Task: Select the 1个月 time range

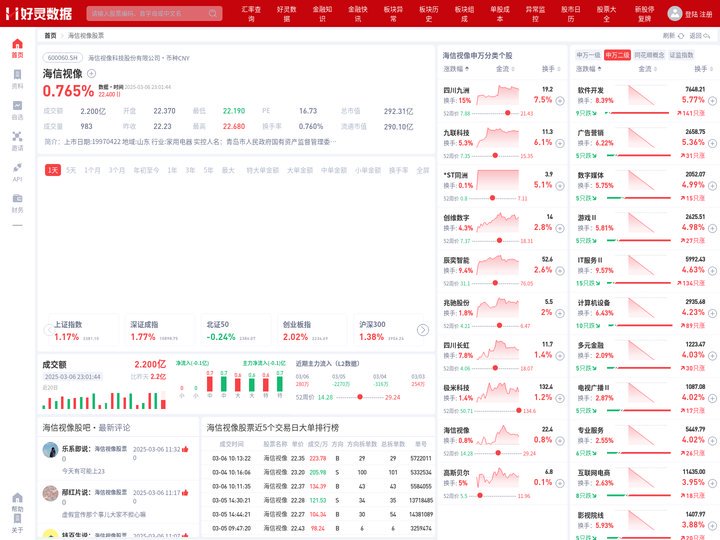Action: click(x=92, y=170)
